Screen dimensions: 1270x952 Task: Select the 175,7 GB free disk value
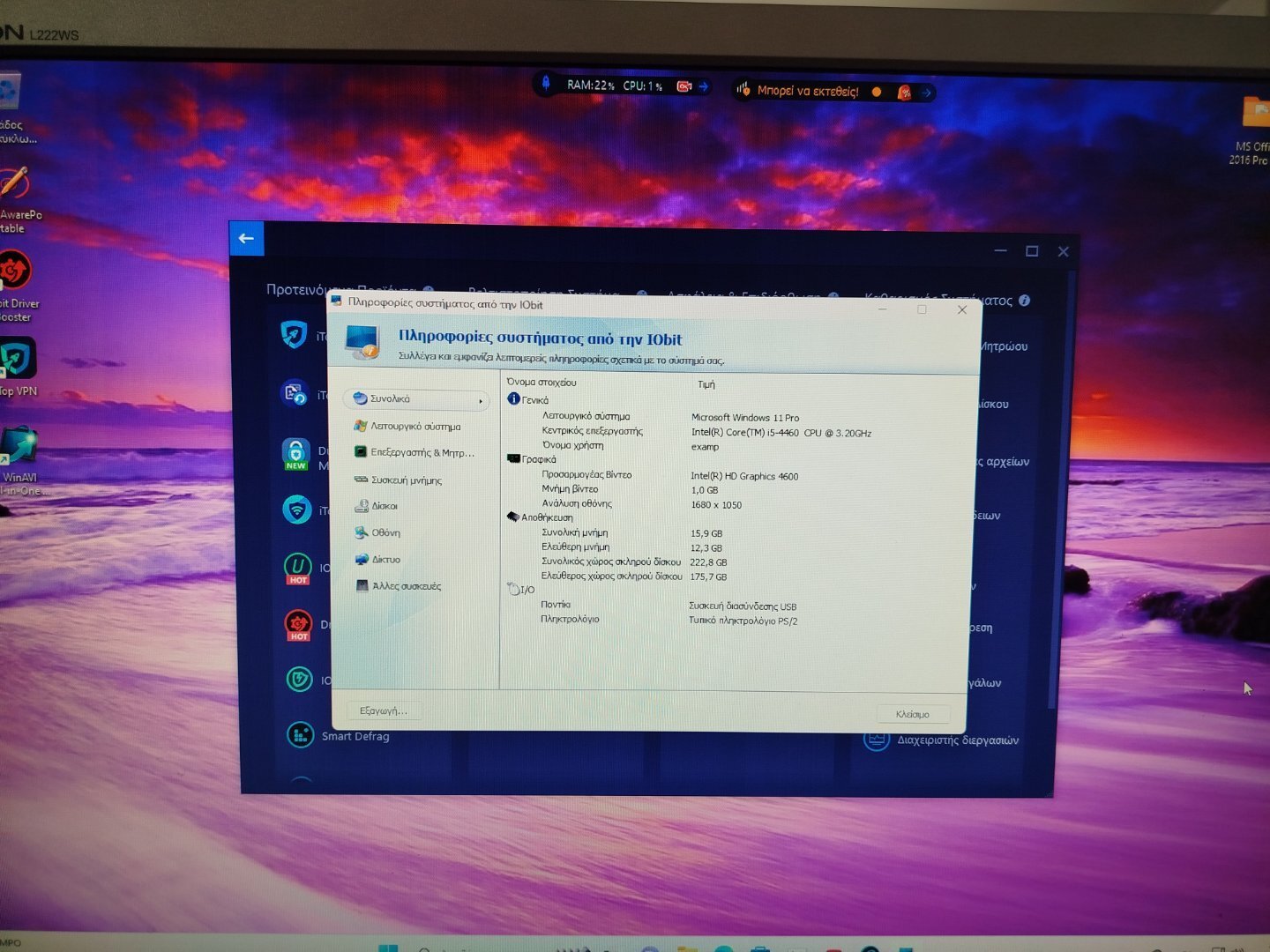pos(708,577)
